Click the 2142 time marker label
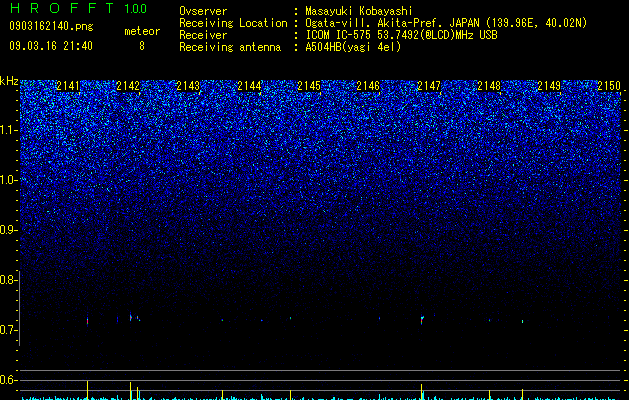The width and height of the screenshot is (629, 400). coord(128,86)
